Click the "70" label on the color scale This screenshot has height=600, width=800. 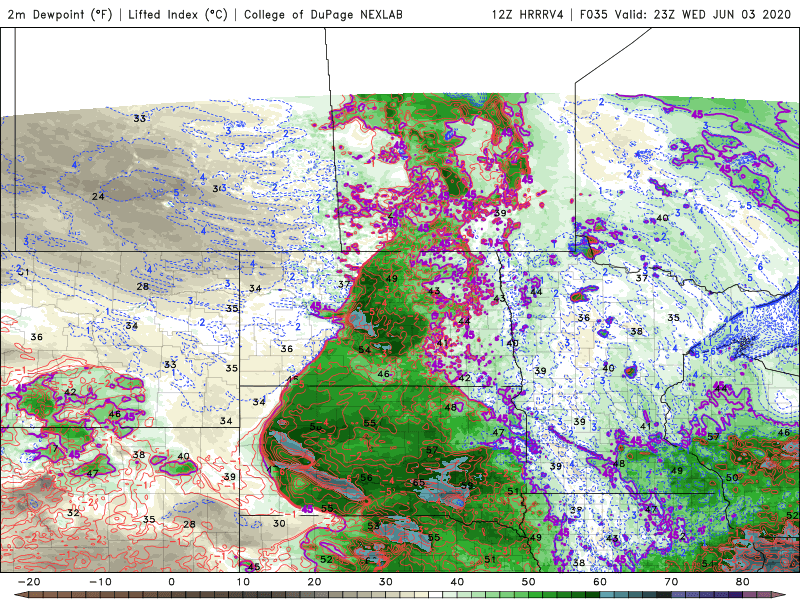(x=671, y=582)
